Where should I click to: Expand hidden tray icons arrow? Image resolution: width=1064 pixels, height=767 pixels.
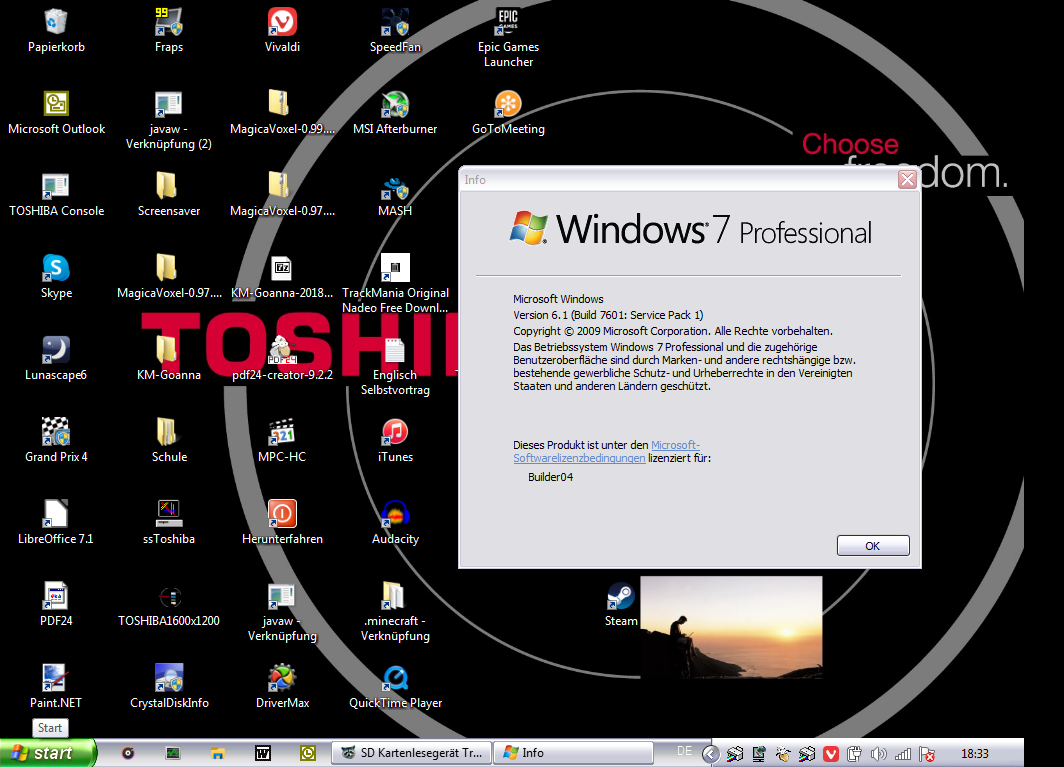coord(710,753)
